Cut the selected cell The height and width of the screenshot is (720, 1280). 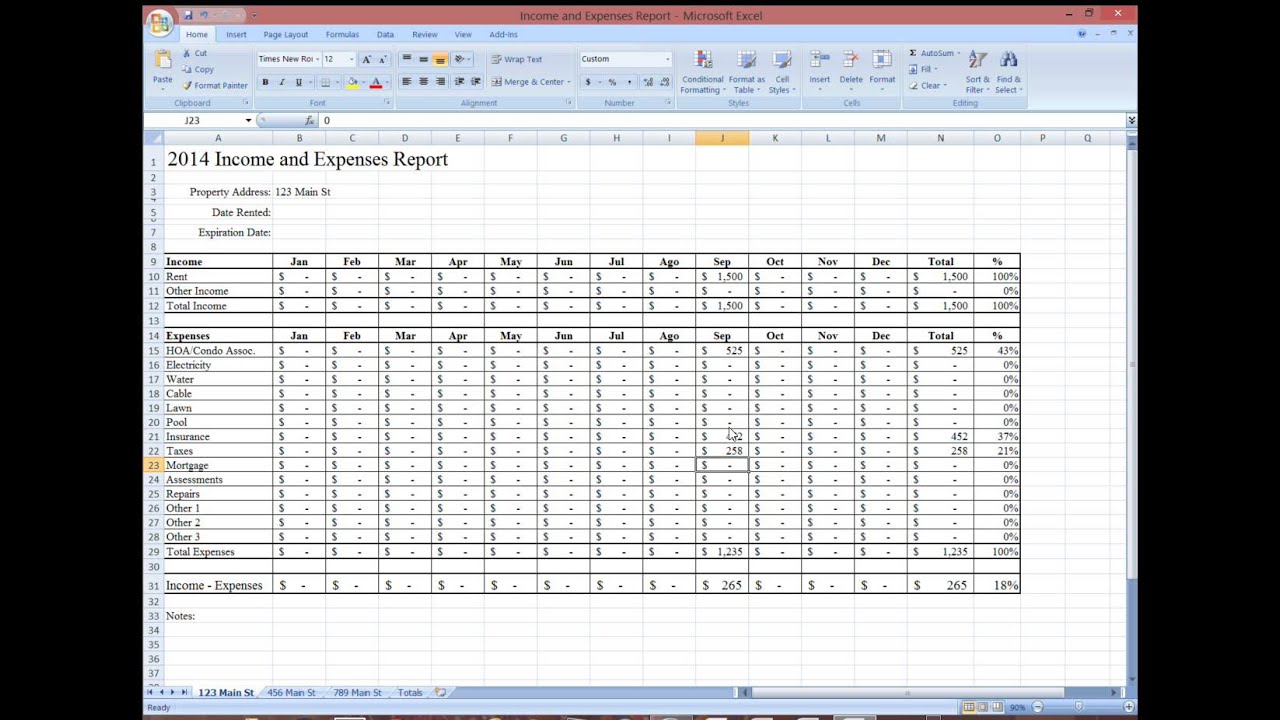[x=195, y=53]
